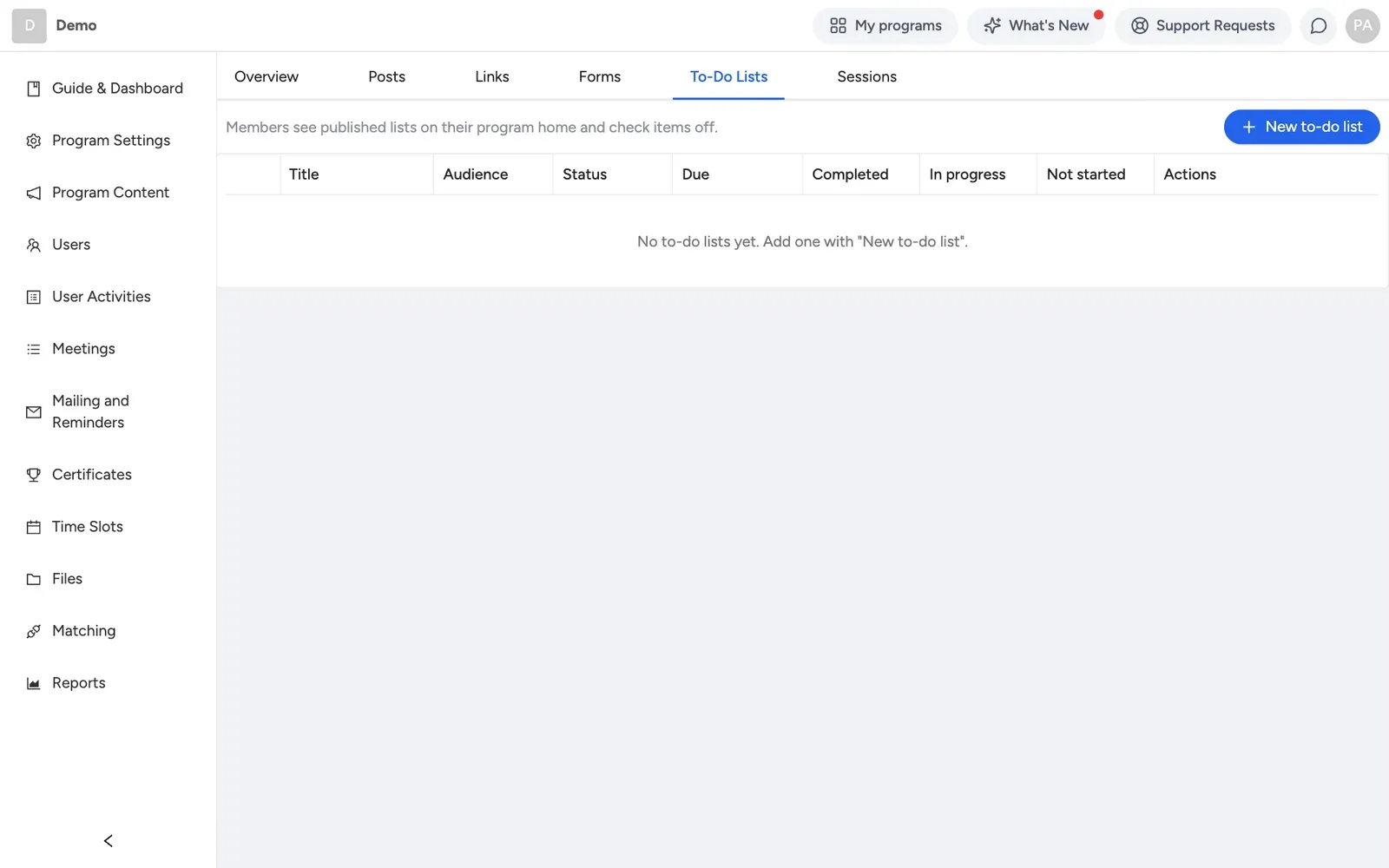Click the D program logo avatar
The image size is (1389, 868).
(30, 26)
